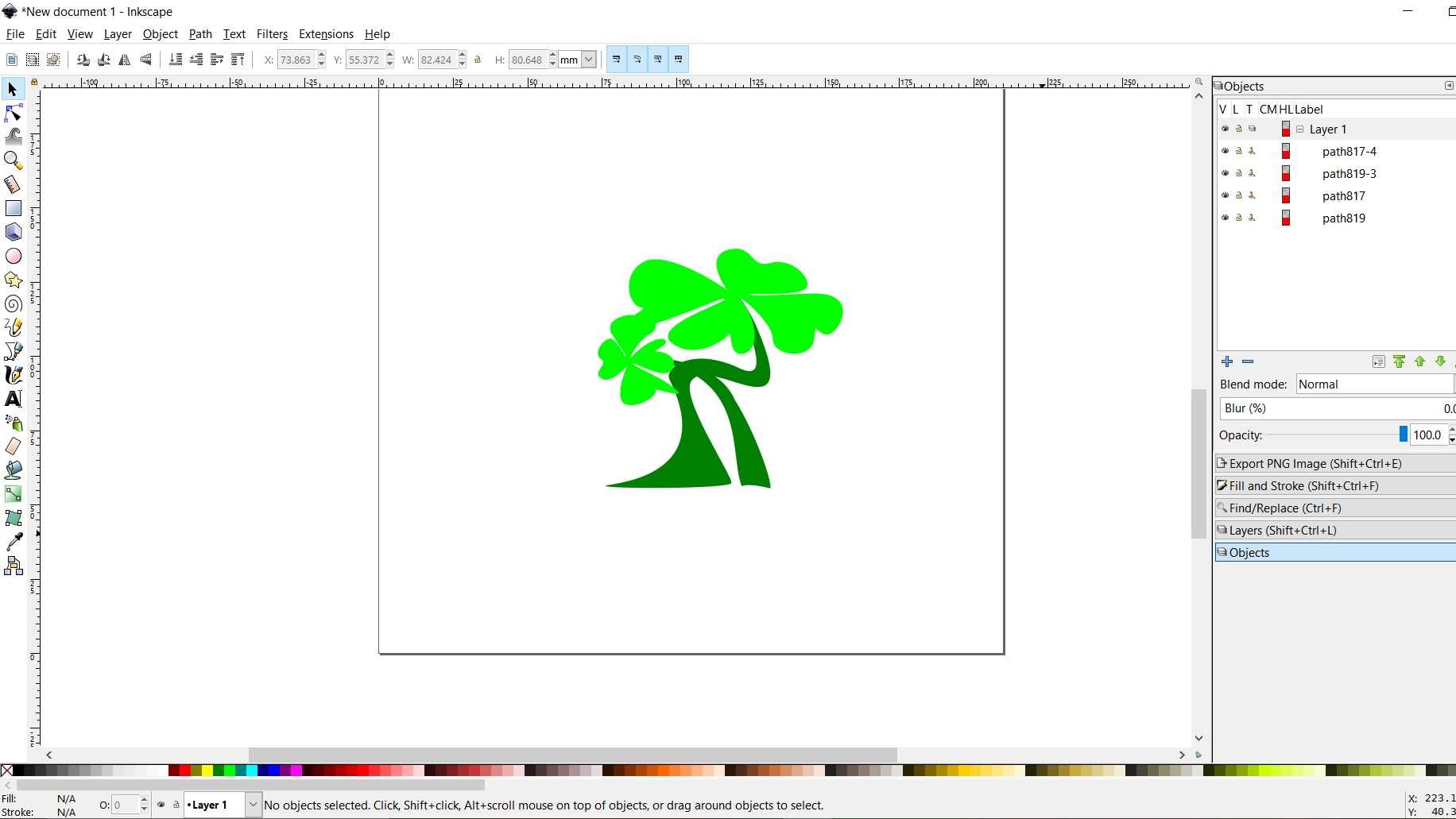Add new layer with plus icon
1456x819 pixels.
coord(1227,361)
